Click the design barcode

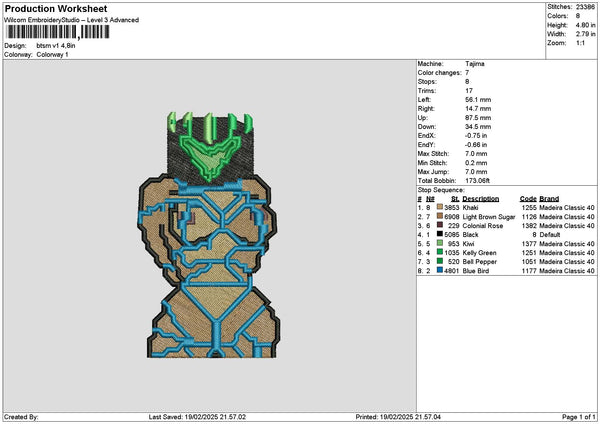point(58,32)
